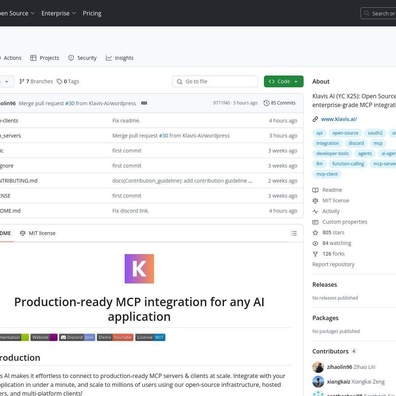Open the commit history clock icon

266,103
